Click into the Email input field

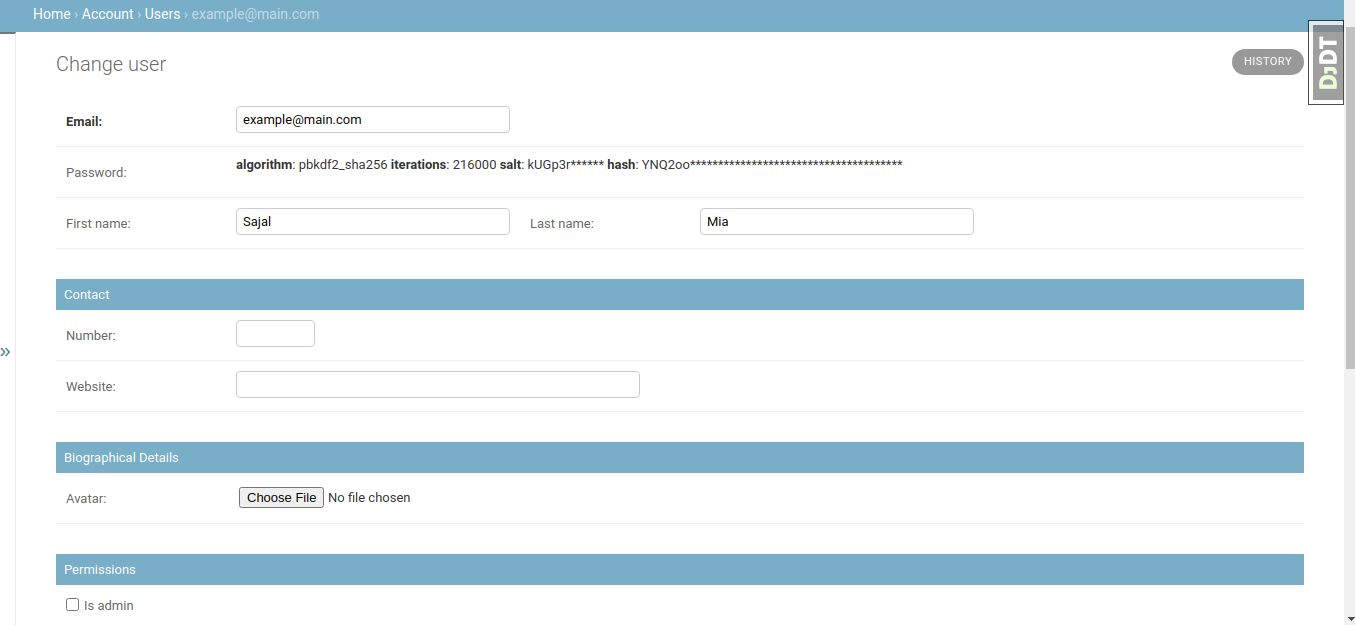(372, 119)
